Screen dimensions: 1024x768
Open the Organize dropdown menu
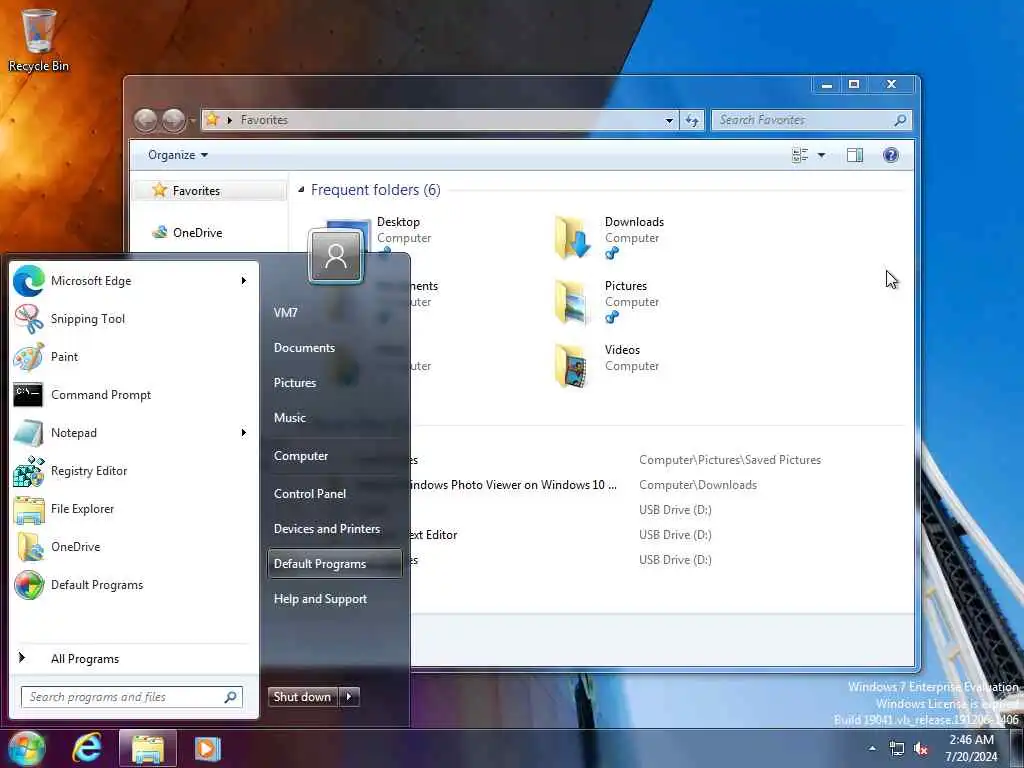[x=178, y=155]
